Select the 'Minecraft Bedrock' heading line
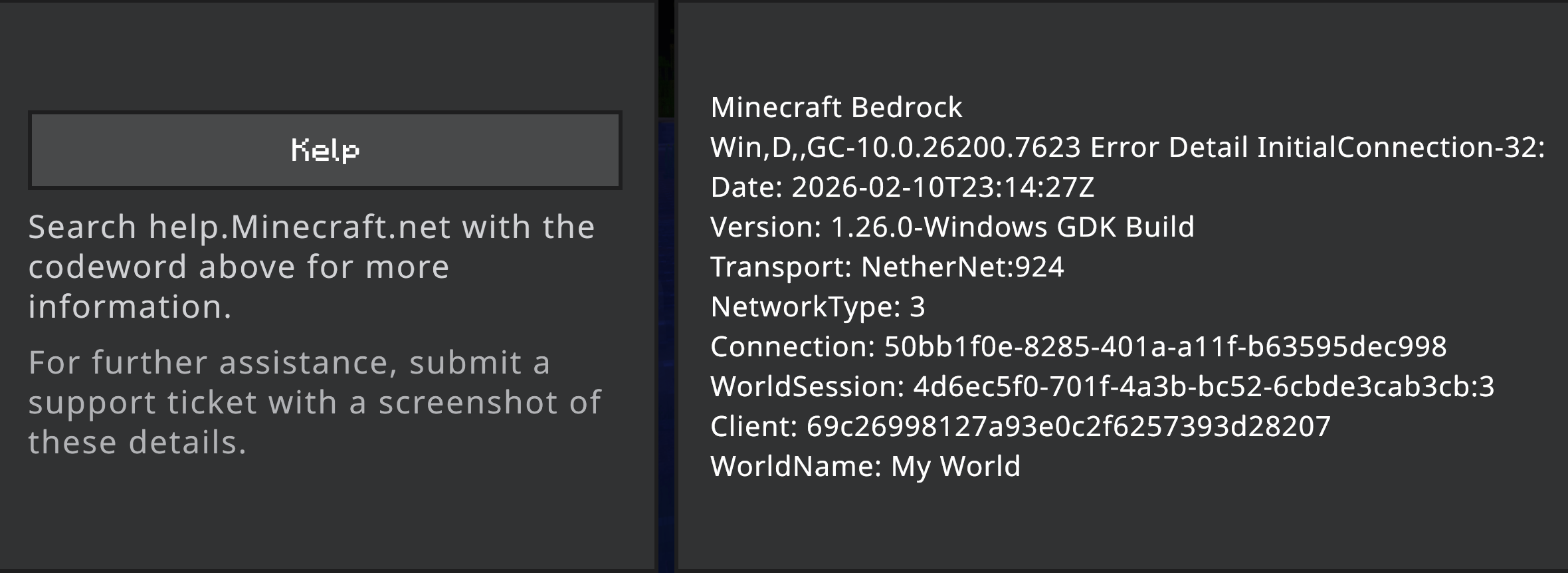Screen dimensions: 1568x573 tap(836, 108)
